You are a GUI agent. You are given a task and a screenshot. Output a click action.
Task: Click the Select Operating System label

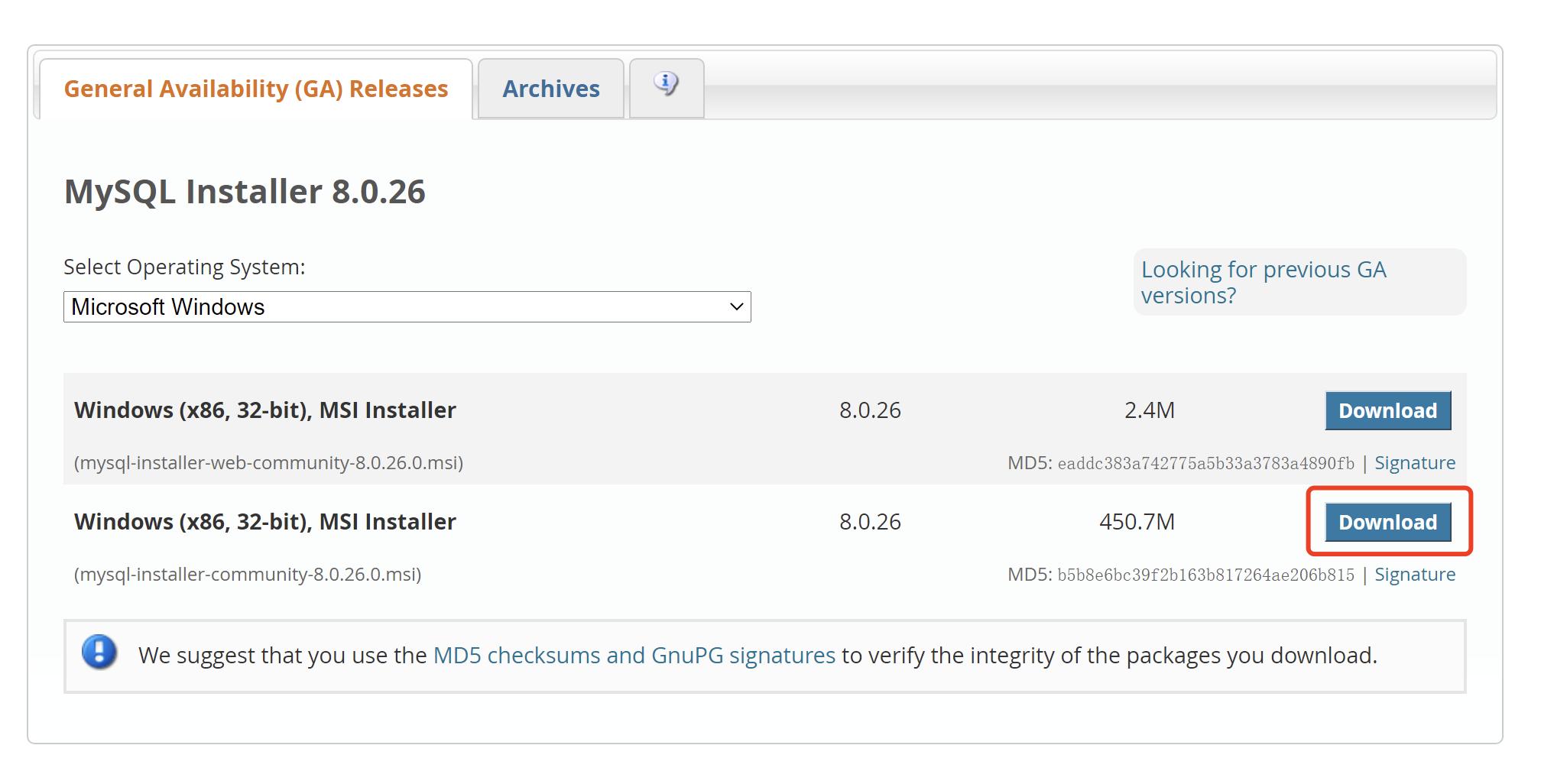(x=184, y=267)
